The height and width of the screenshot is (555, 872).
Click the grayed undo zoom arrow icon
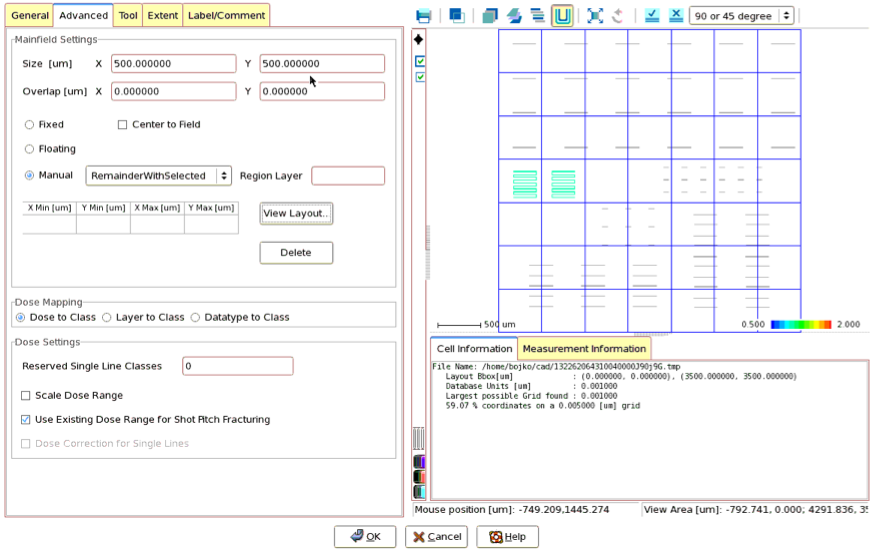(618, 16)
